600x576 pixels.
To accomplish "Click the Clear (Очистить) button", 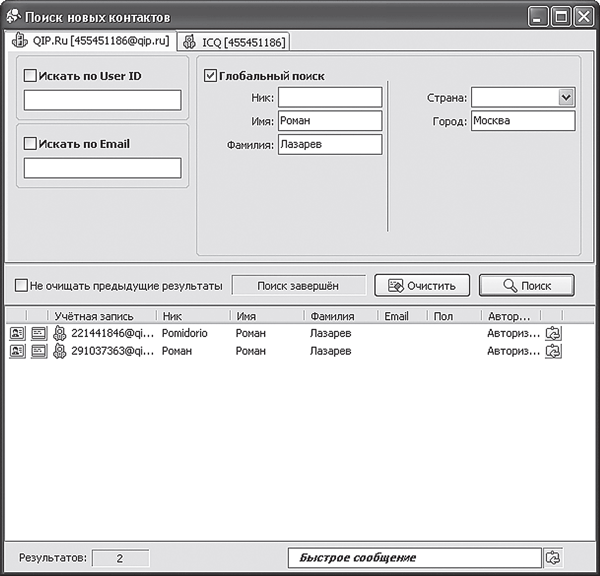I will click(x=422, y=286).
